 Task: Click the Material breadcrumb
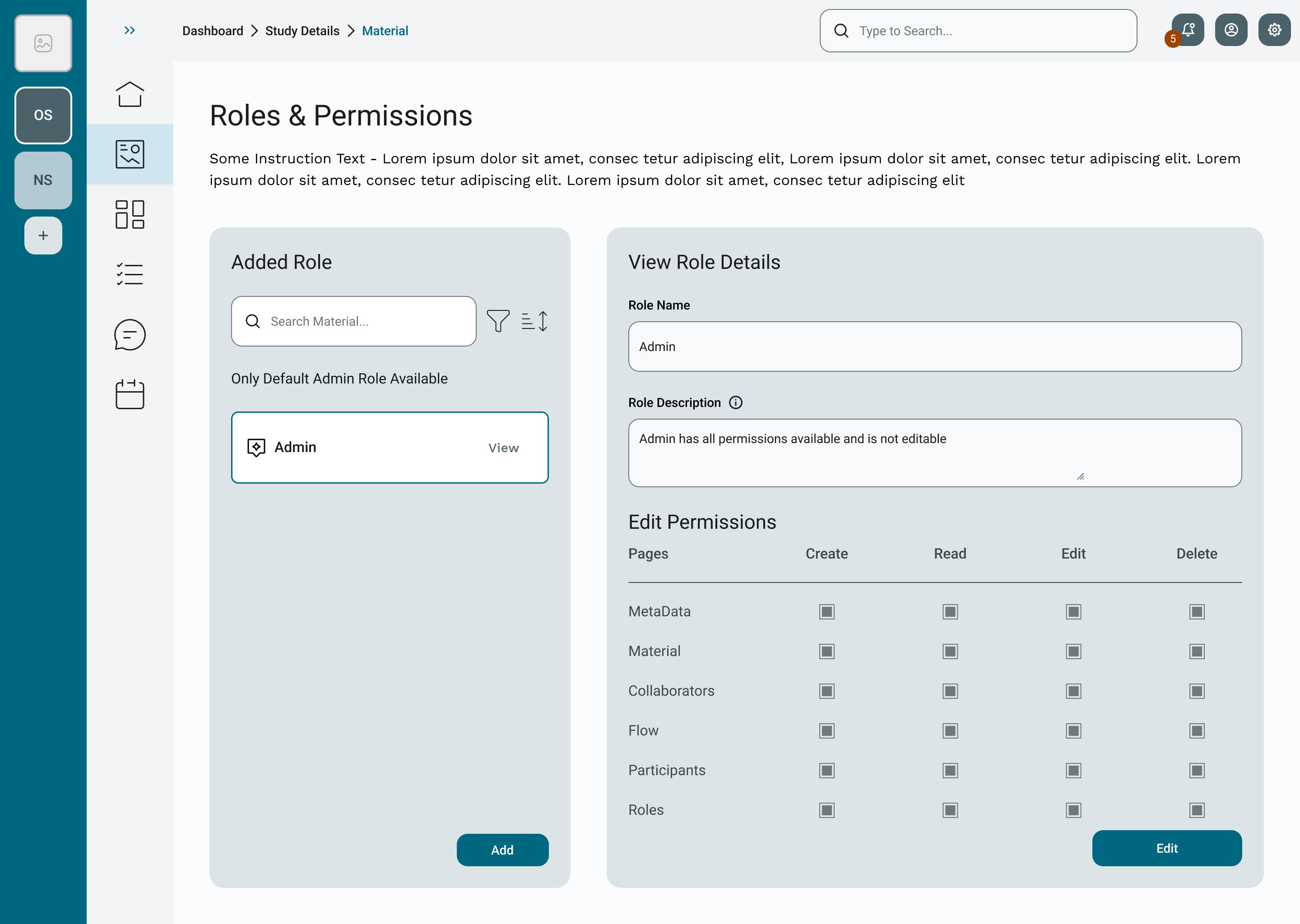pos(385,31)
